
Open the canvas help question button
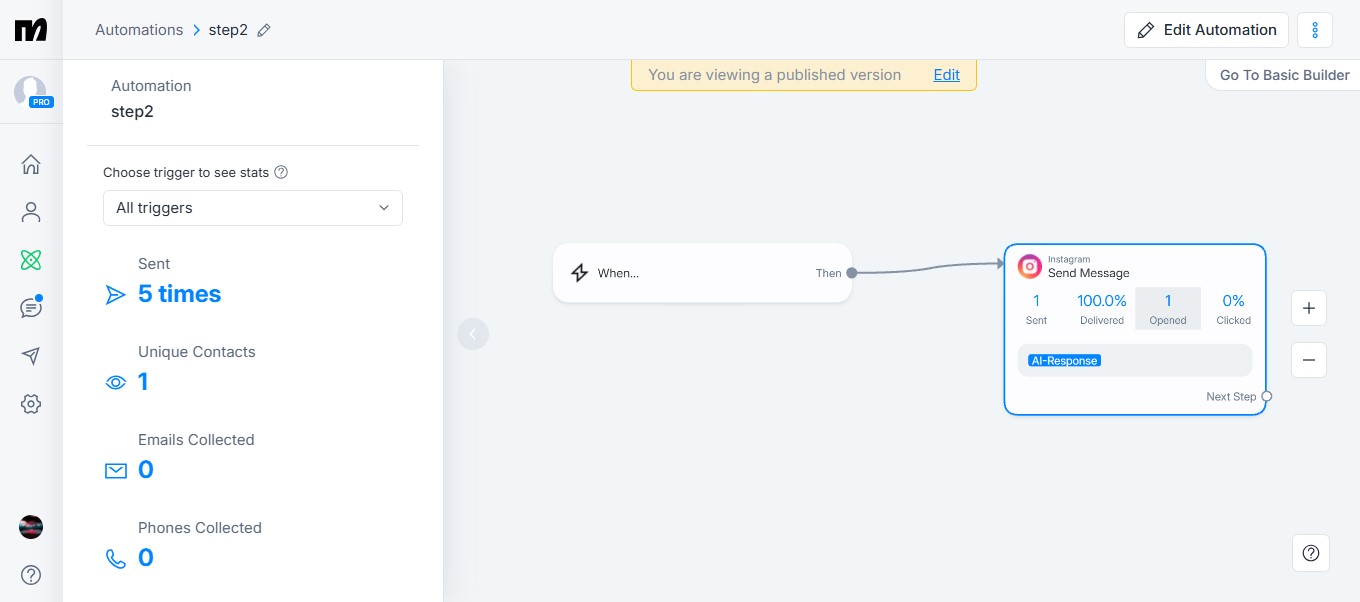pyautogui.click(x=1311, y=553)
